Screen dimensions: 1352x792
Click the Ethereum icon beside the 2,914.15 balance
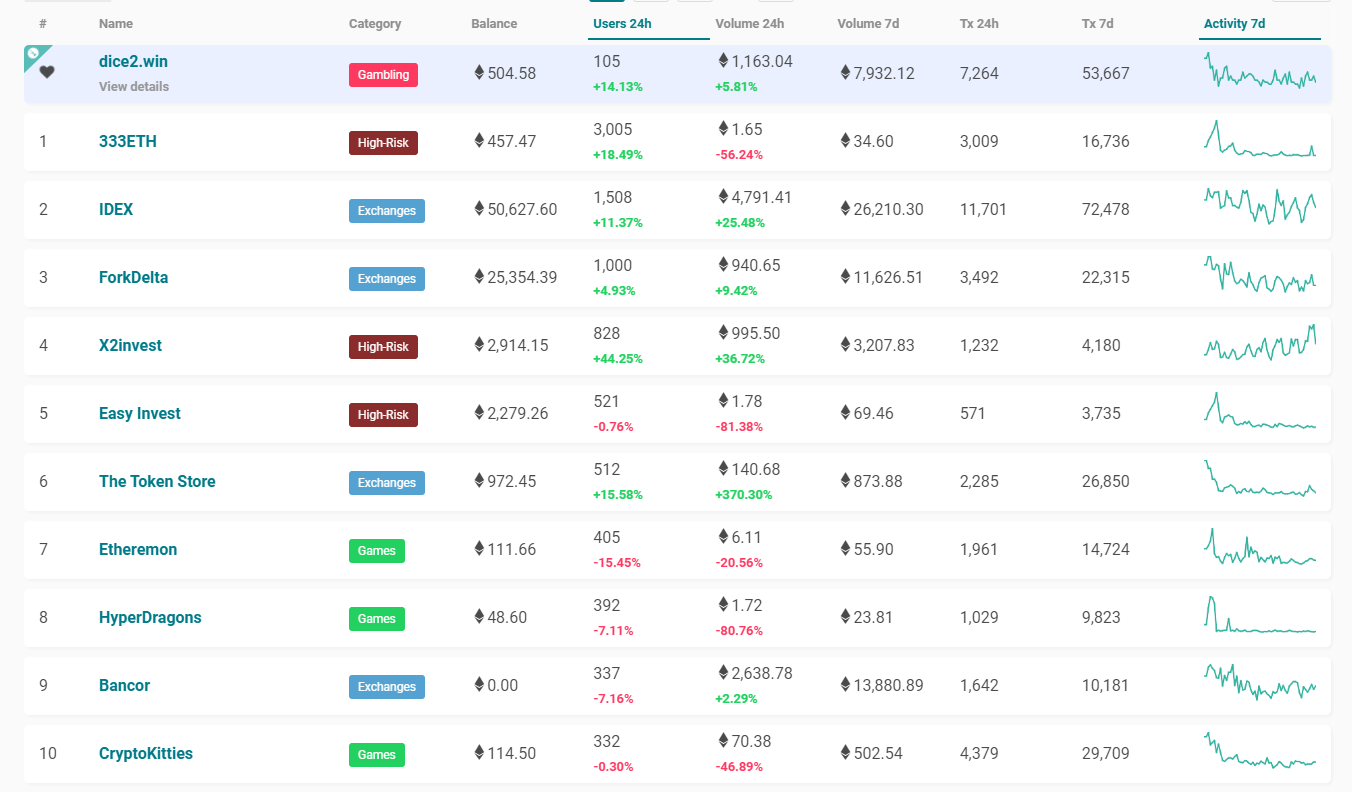coord(479,345)
